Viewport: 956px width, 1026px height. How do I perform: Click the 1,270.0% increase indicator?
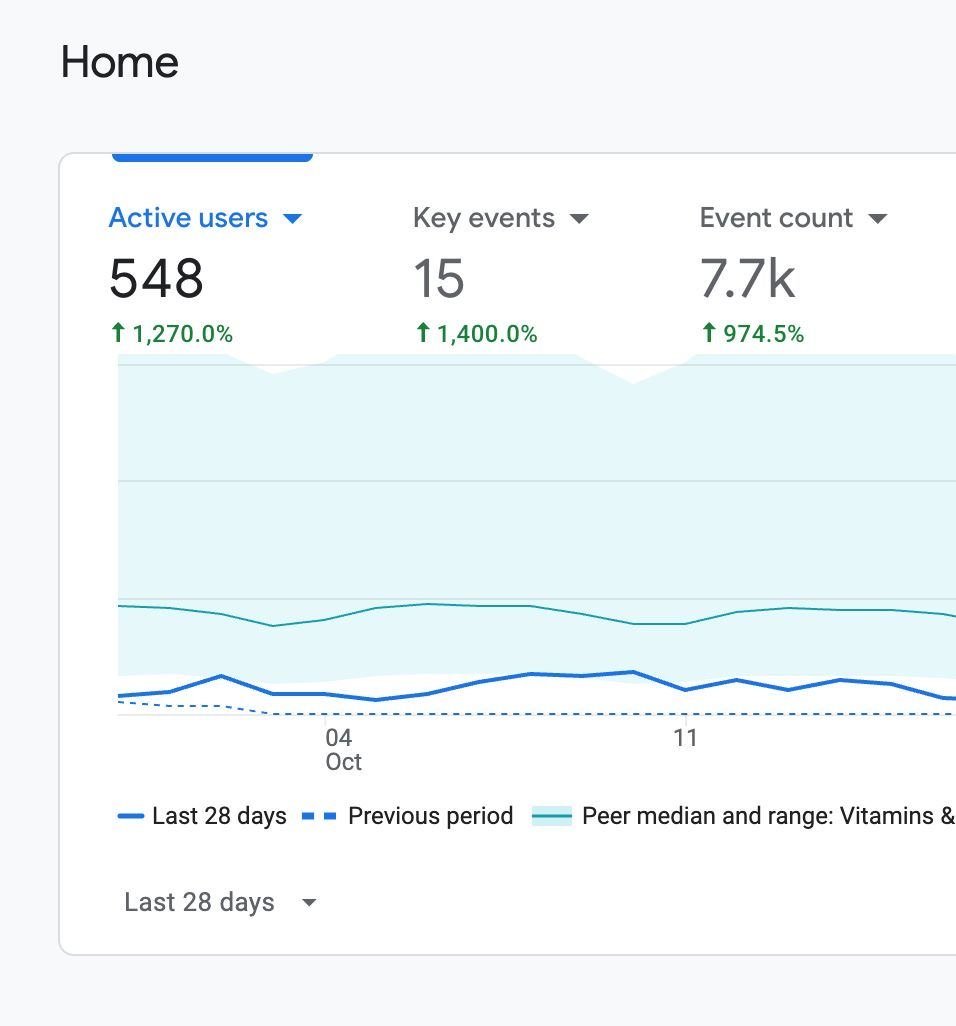[171, 334]
